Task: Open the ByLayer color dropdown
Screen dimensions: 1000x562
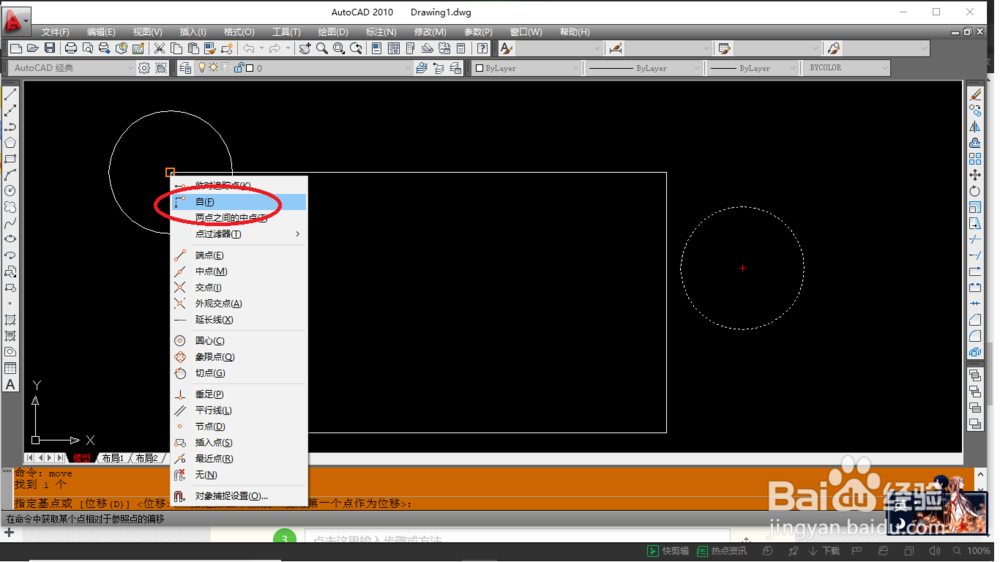Action: click(575, 68)
